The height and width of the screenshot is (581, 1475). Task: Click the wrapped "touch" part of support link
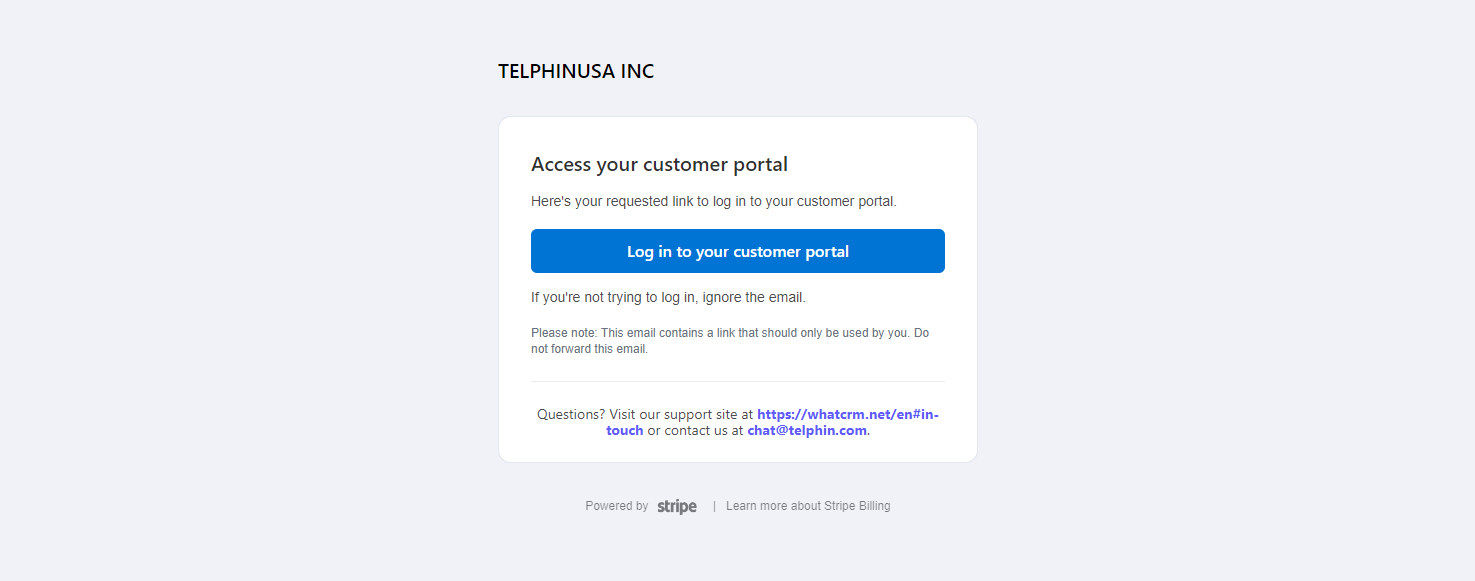(625, 431)
